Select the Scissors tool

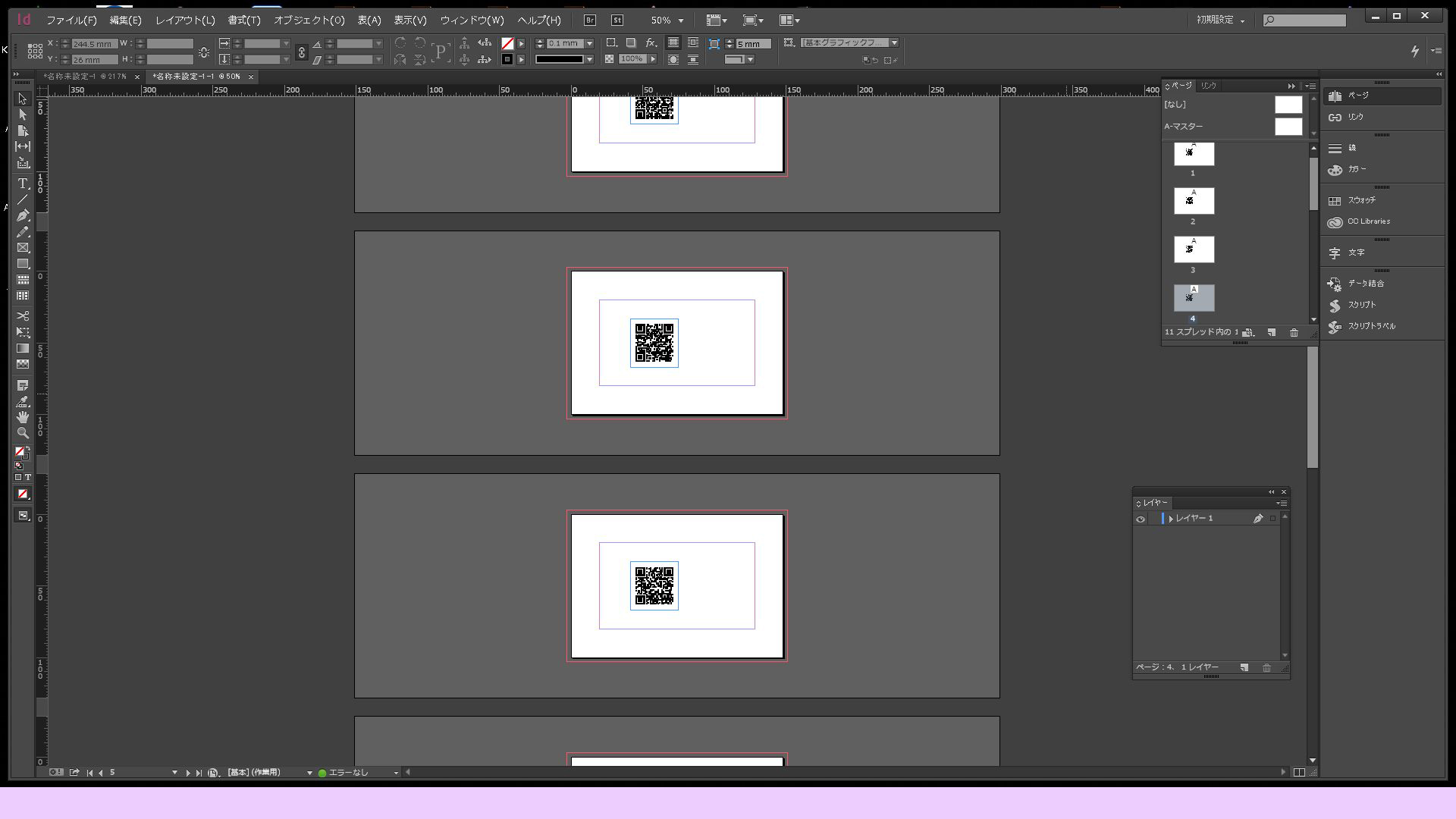point(23,315)
